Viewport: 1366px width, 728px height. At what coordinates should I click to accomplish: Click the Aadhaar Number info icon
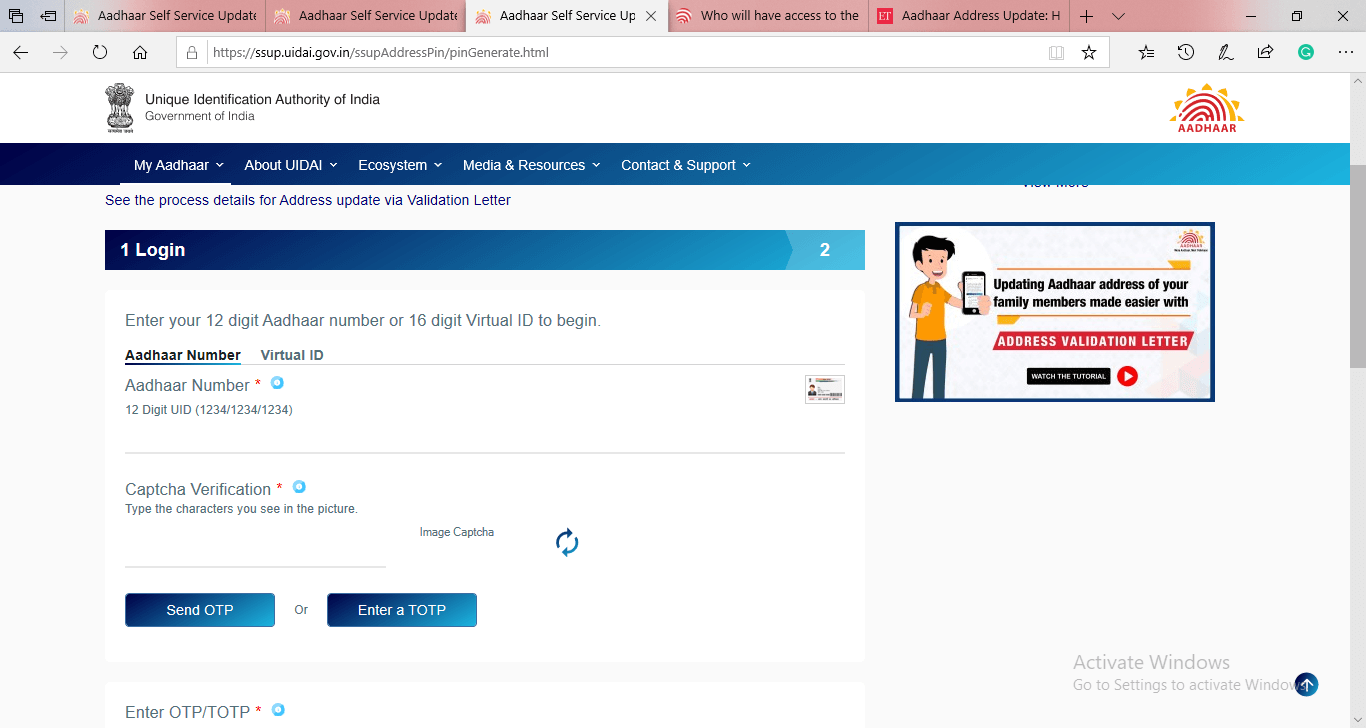277,383
